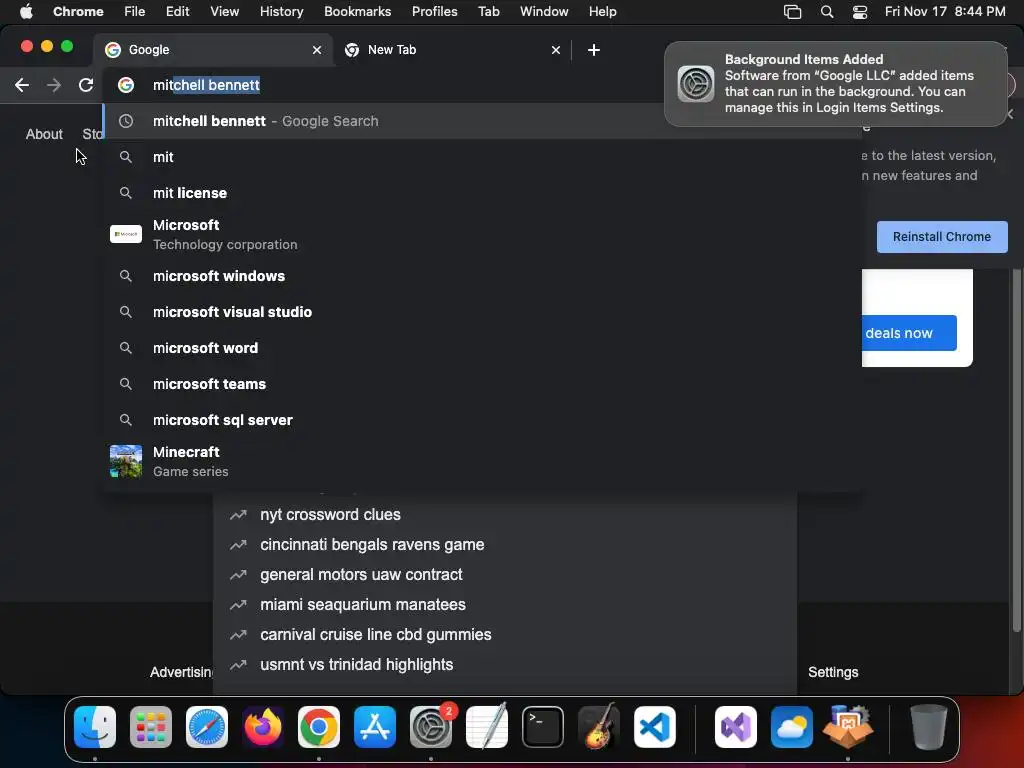This screenshot has width=1024, height=768.
Task: Pick the 'microsoft teams' suggestion
Action: 482,383
